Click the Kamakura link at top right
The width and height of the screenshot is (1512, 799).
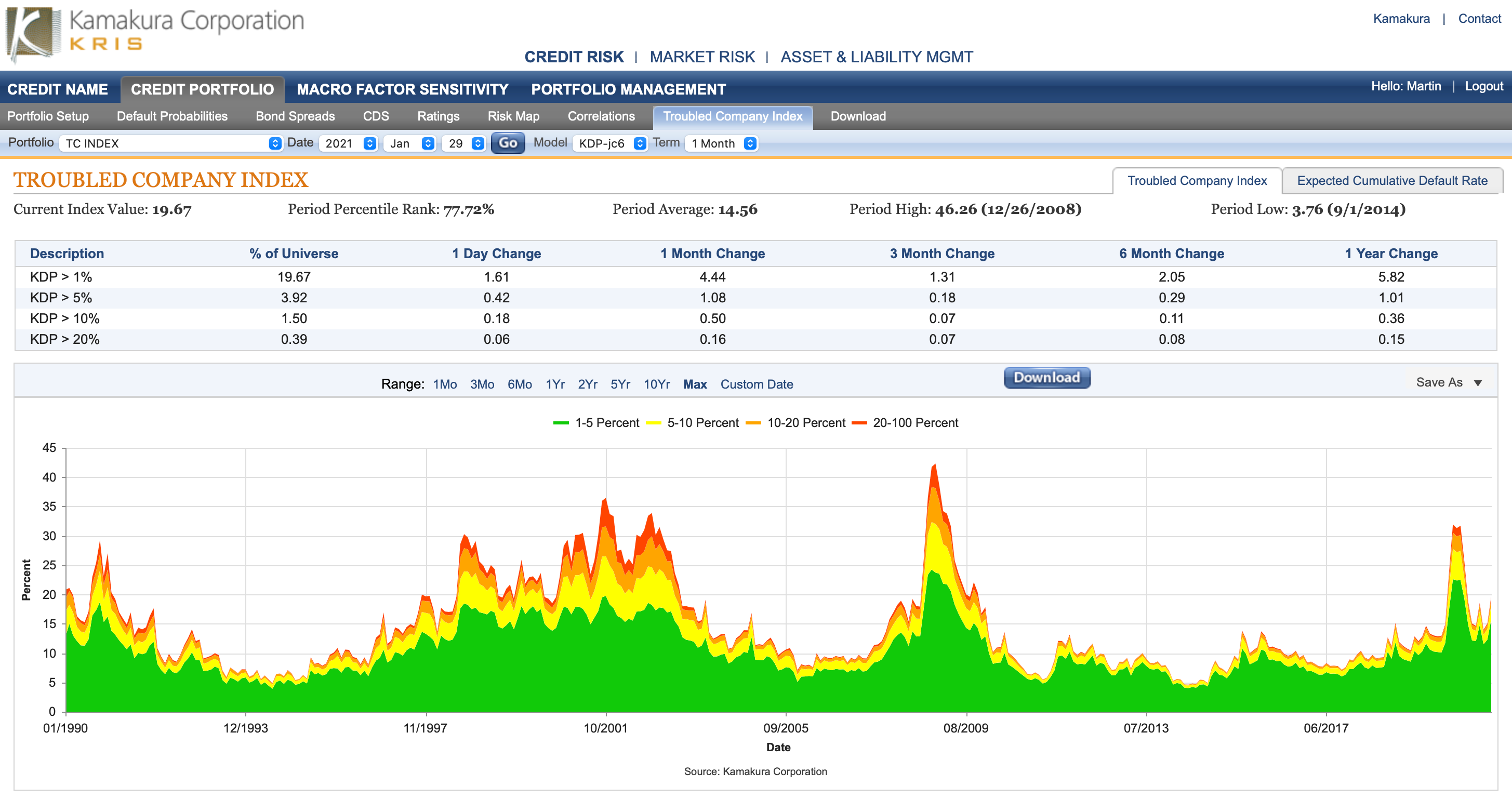point(1401,19)
